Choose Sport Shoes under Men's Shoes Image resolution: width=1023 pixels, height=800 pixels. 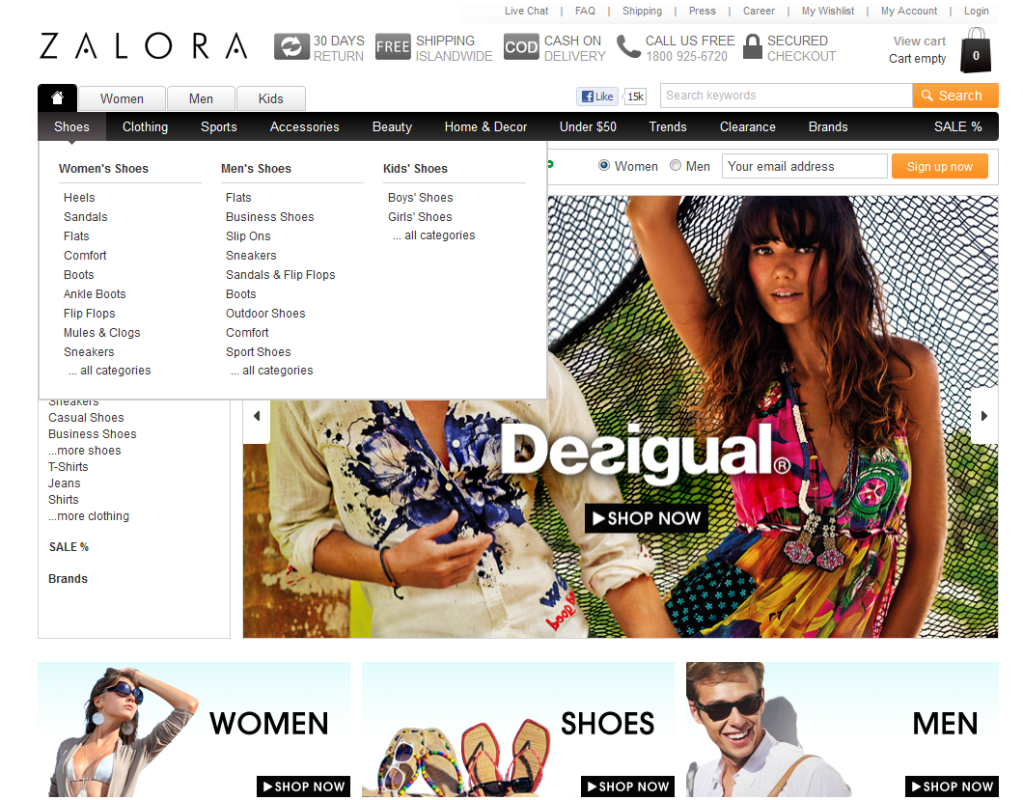(x=258, y=351)
